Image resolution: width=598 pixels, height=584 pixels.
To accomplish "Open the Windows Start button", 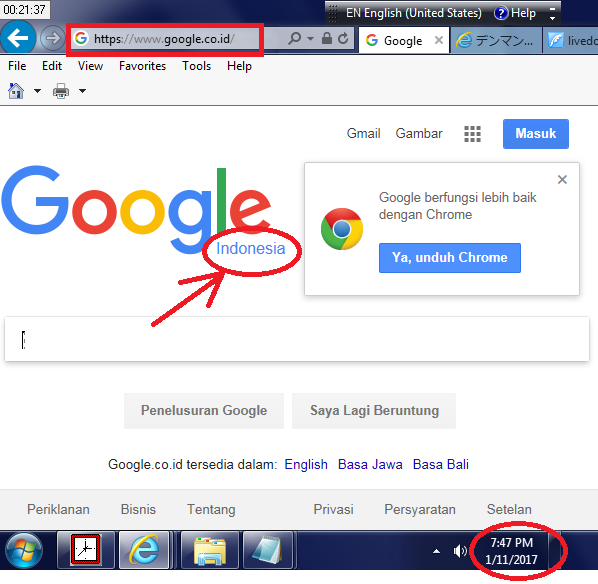I will (x=24, y=550).
